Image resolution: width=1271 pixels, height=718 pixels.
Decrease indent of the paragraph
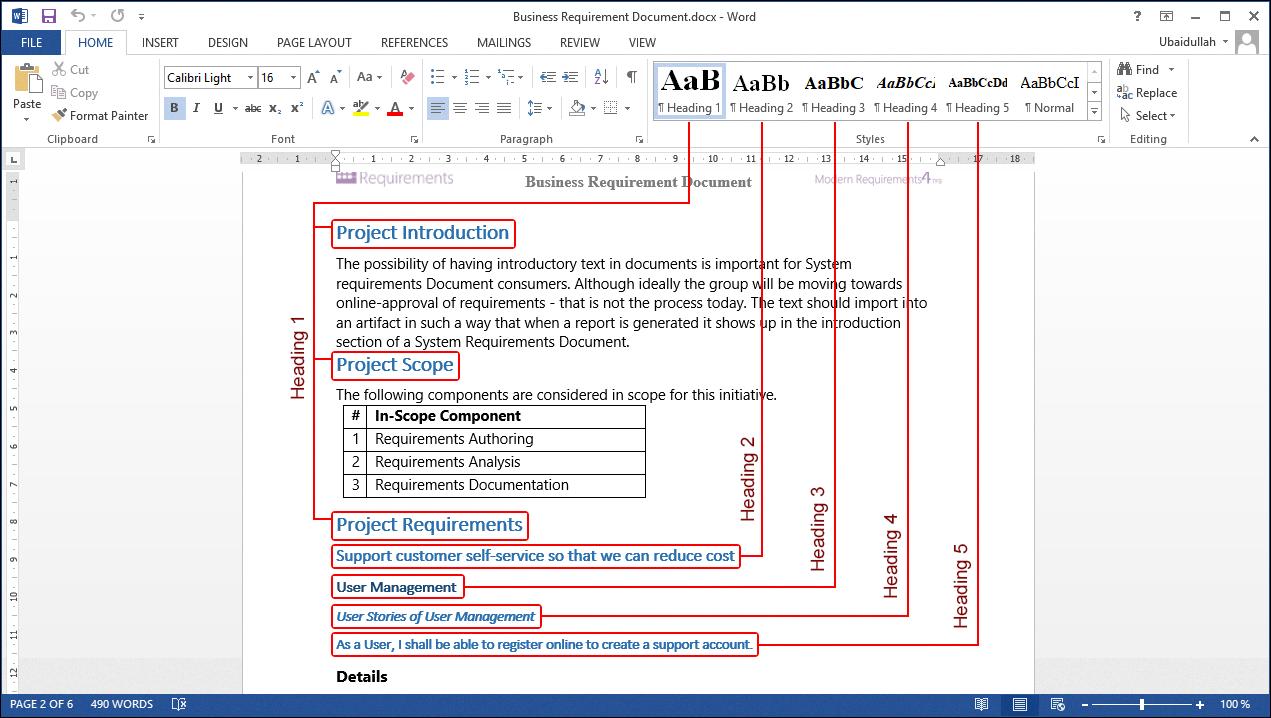pos(547,77)
